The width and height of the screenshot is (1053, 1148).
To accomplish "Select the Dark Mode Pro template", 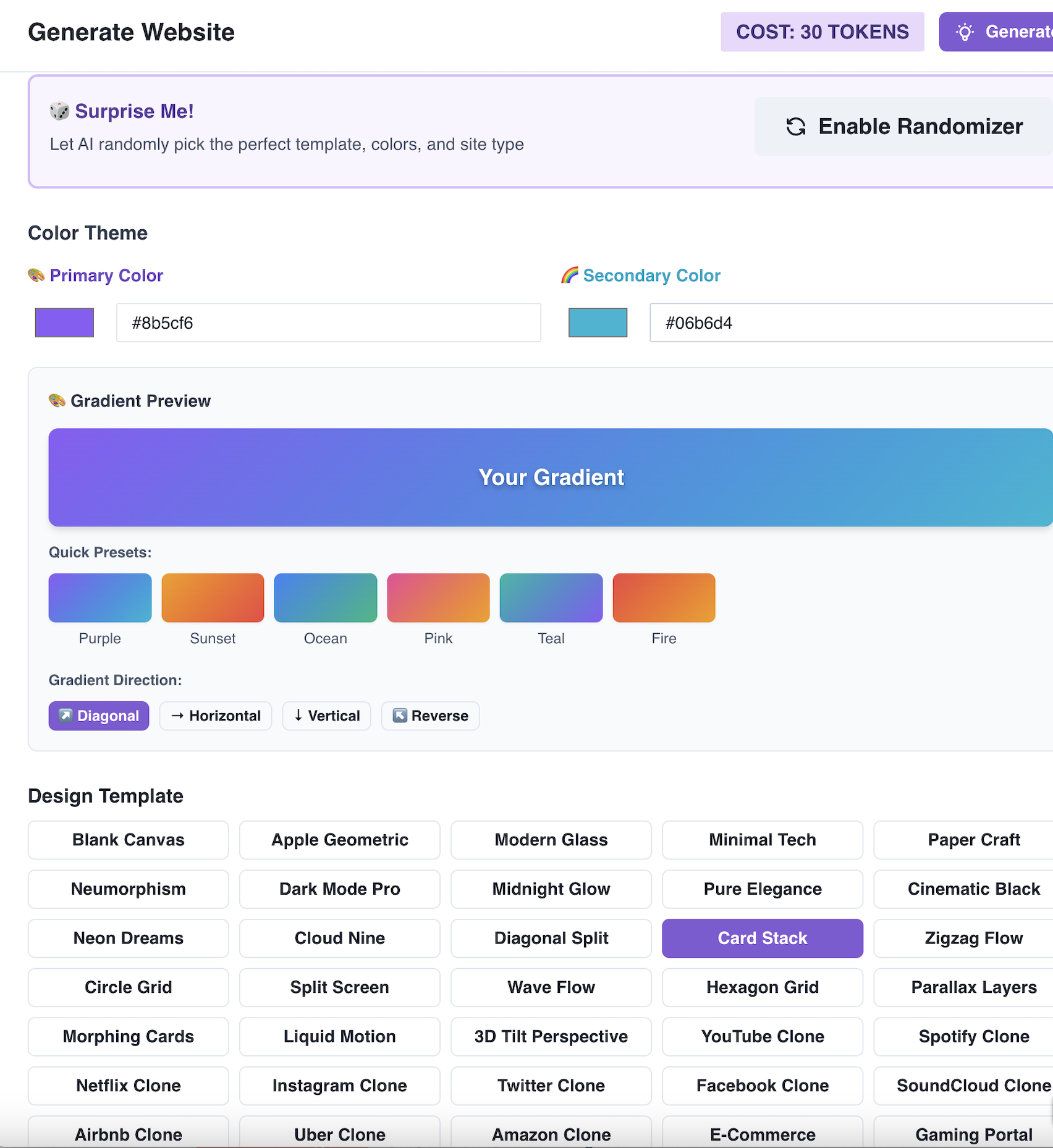I will [x=339, y=888].
